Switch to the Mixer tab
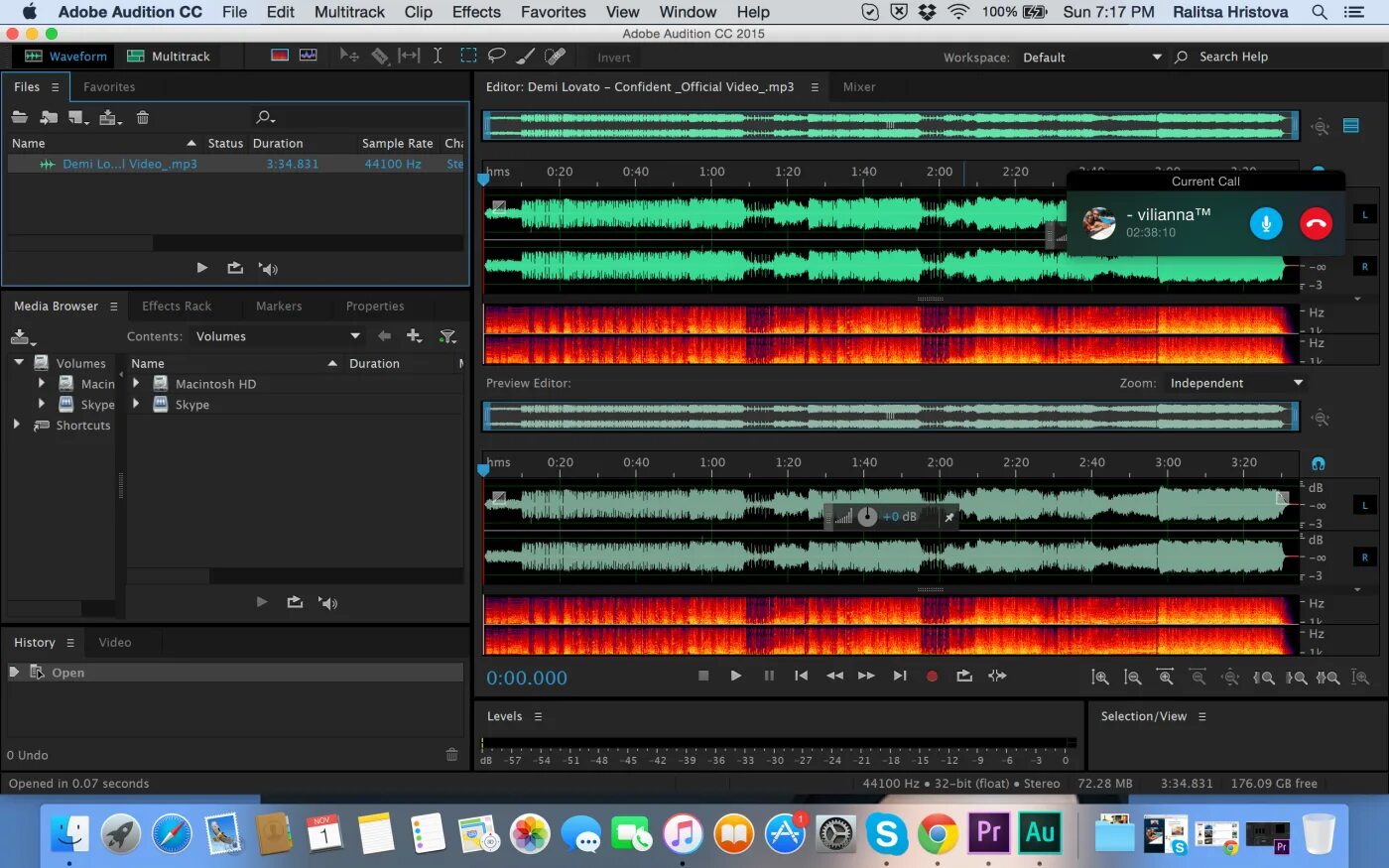 pyautogui.click(x=859, y=87)
